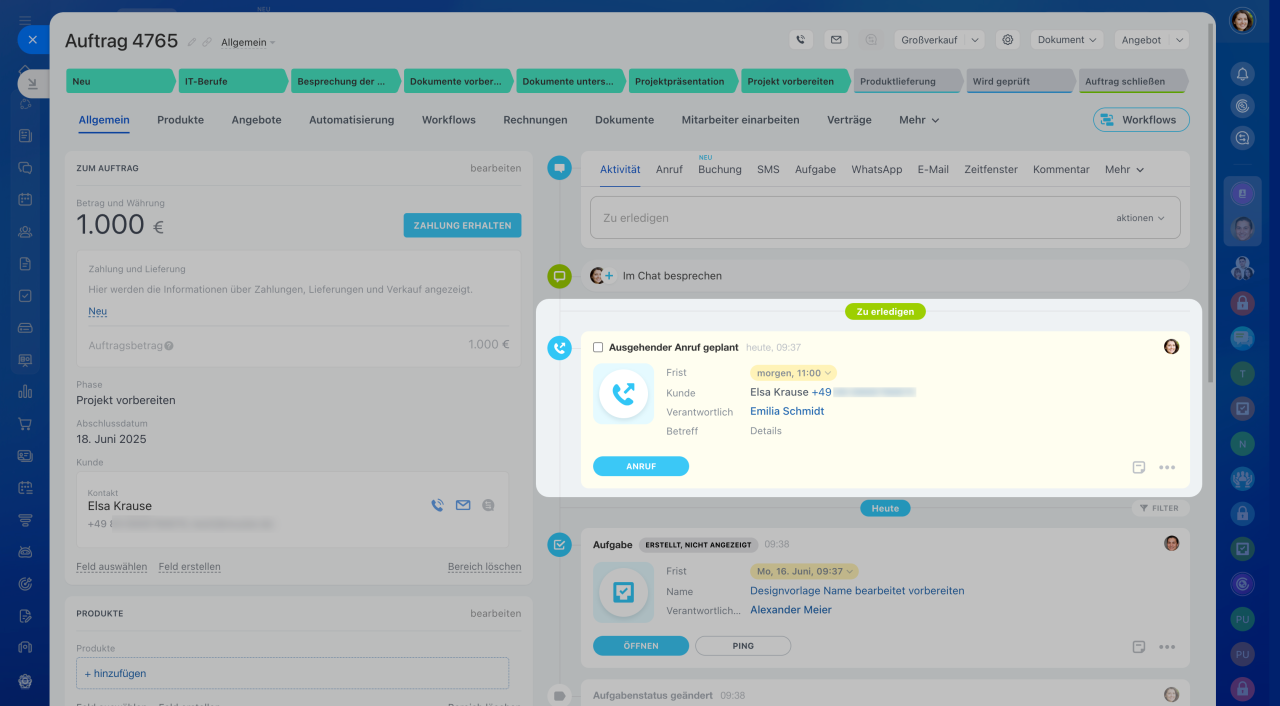Click the outgoing call timeline icon
This screenshot has height=706, width=1280.
tap(559, 348)
